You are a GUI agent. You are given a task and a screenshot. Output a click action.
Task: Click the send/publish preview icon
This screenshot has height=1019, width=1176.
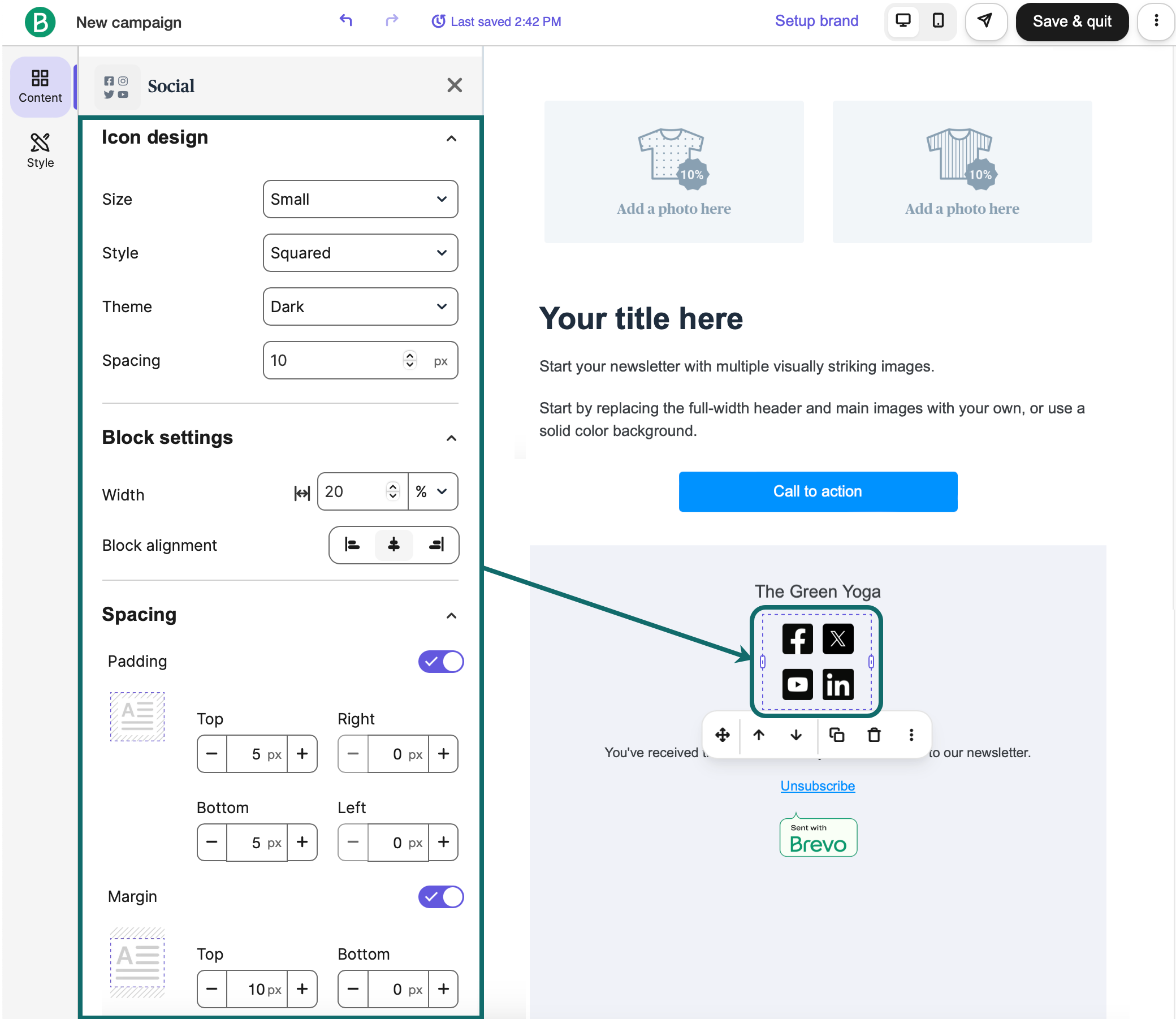point(984,21)
